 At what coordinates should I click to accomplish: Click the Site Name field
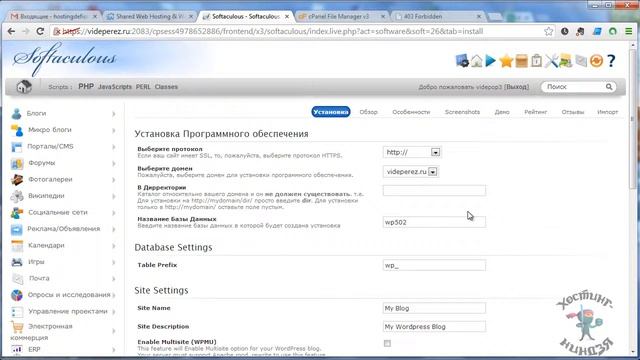tap(434, 308)
